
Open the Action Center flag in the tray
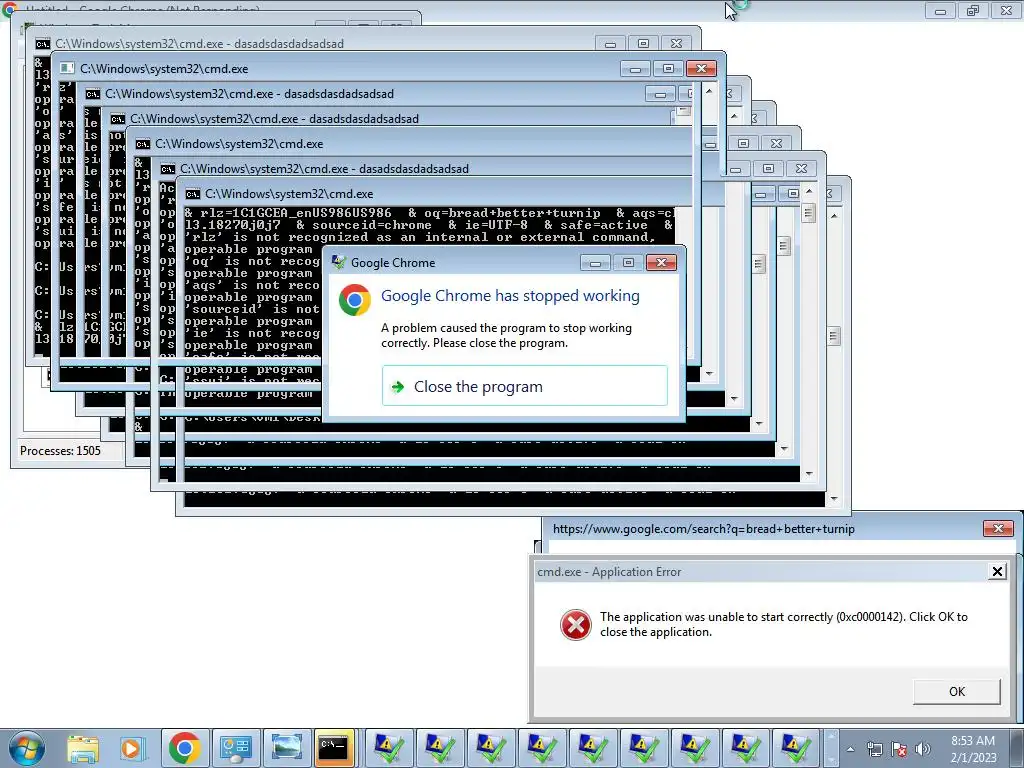899,749
